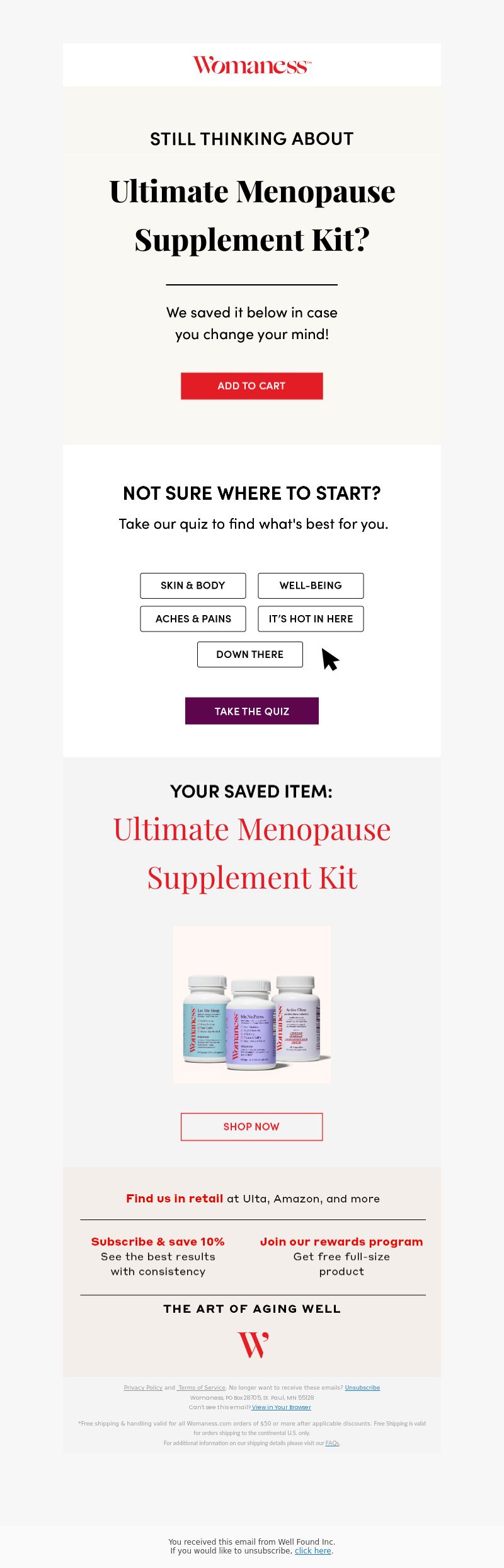Screen dimensions: 504x1568
Task: Open the Privacy Policy link
Action: [143, 1387]
